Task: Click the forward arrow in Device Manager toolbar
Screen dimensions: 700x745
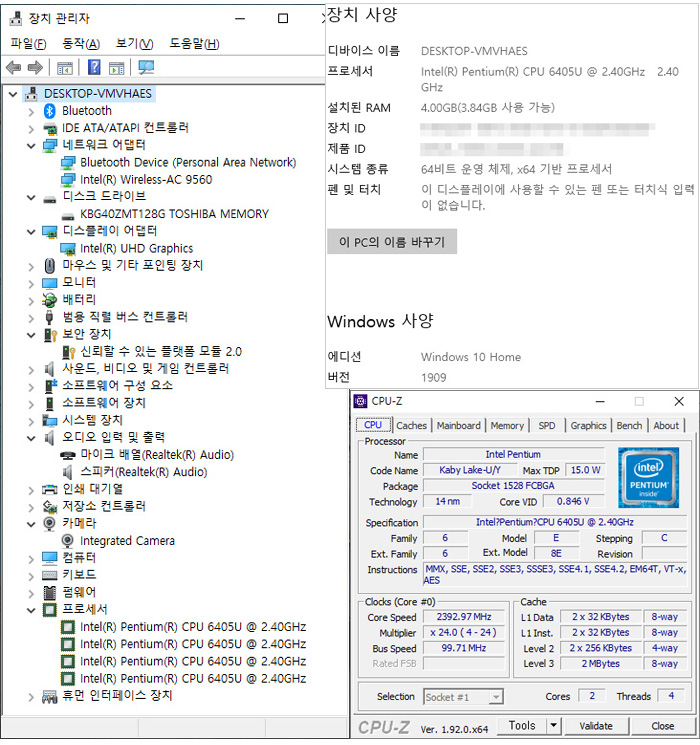Action: [35, 68]
